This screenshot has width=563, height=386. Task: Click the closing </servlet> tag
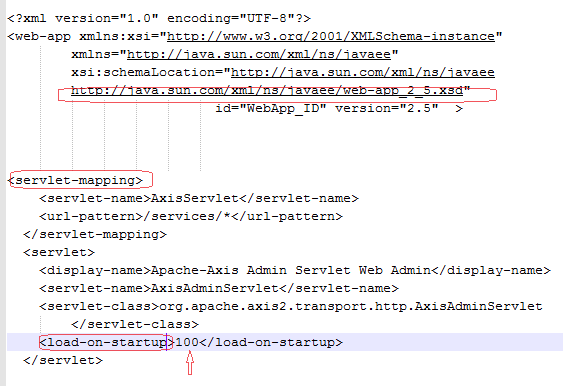(63, 360)
